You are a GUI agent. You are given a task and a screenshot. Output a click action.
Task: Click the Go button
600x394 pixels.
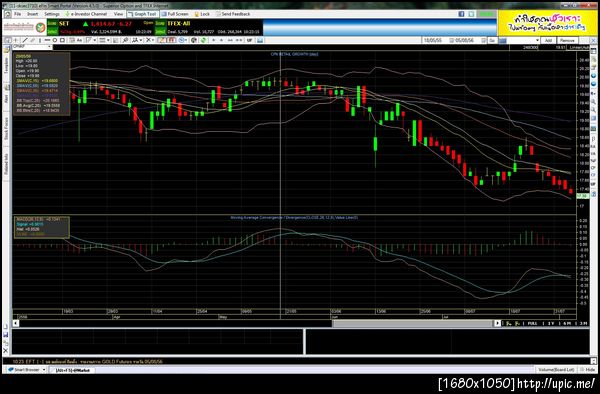click(x=492, y=40)
